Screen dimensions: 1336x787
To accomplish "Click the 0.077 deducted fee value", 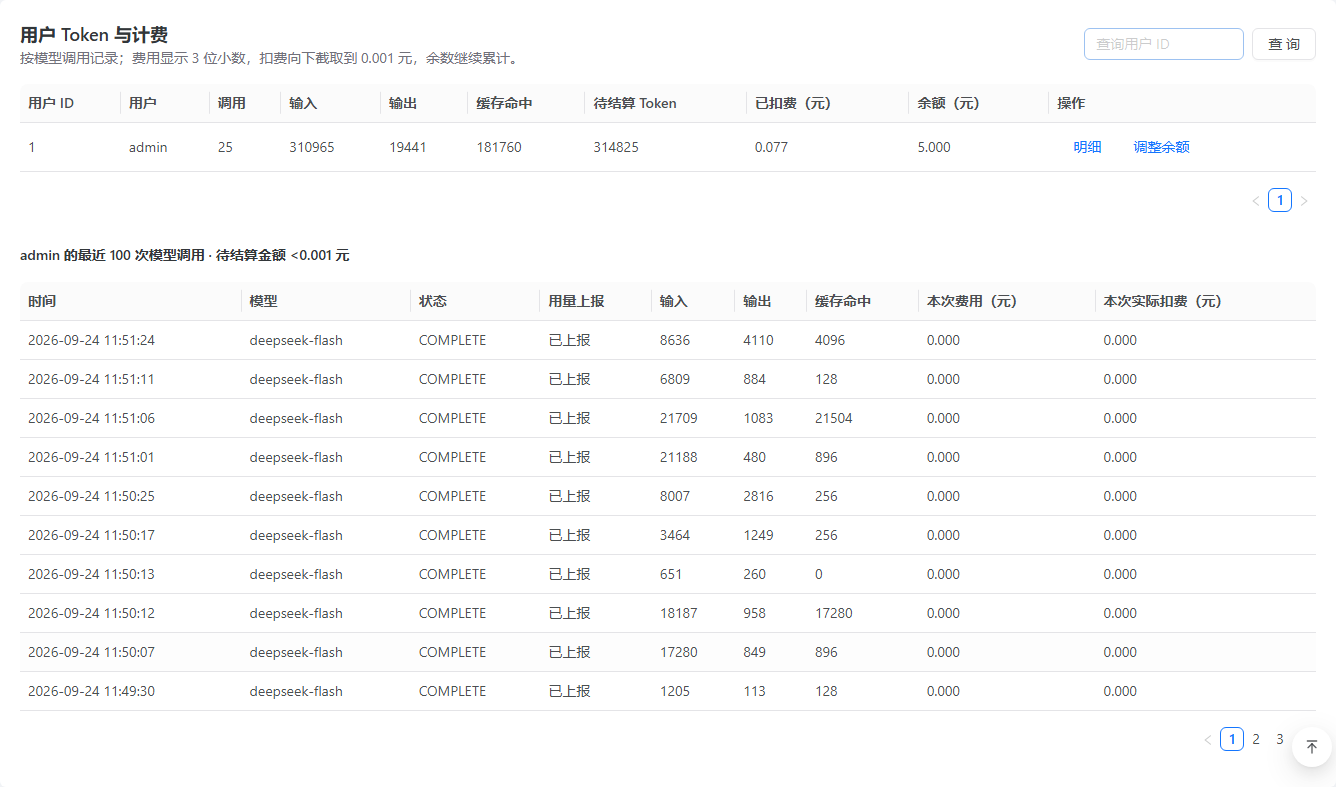I will click(771, 147).
